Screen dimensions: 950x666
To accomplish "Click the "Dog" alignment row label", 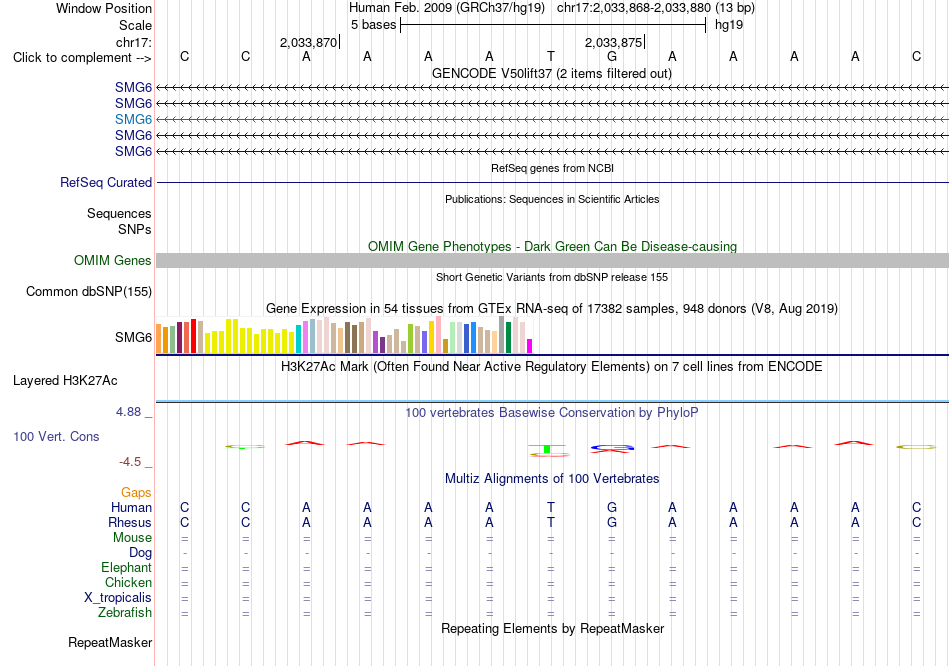I will (x=140, y=553).
